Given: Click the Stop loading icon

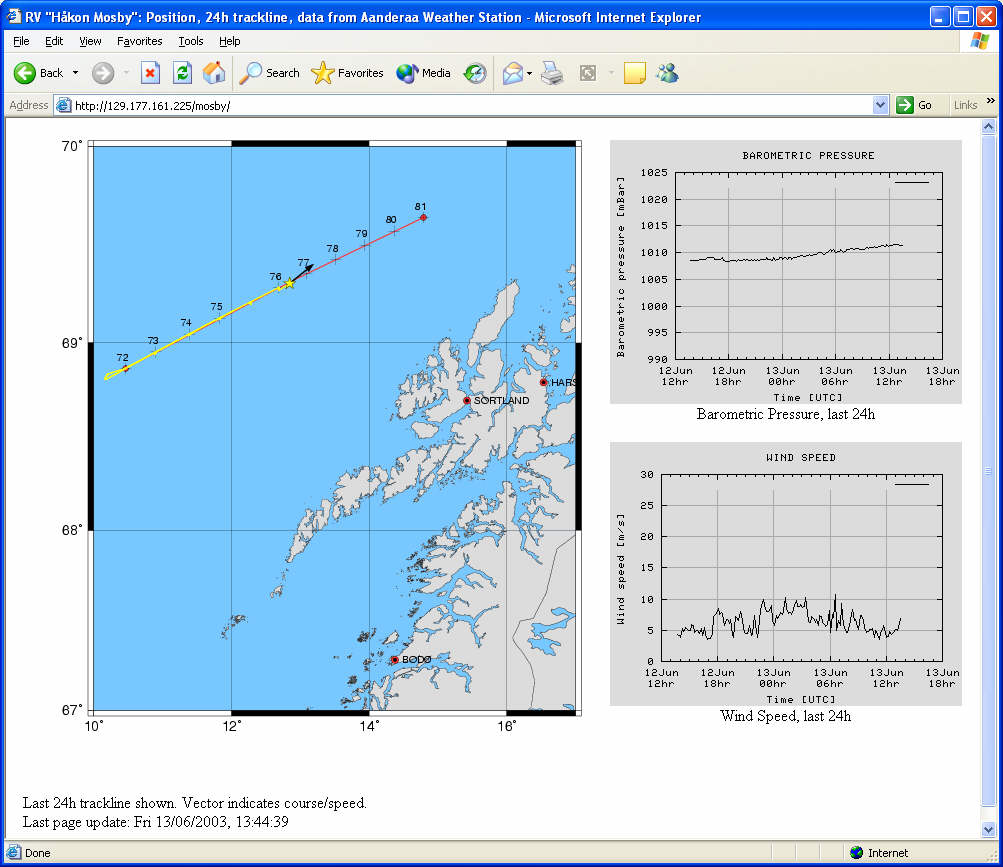Looking at the screenshot, I should (150, 73).
